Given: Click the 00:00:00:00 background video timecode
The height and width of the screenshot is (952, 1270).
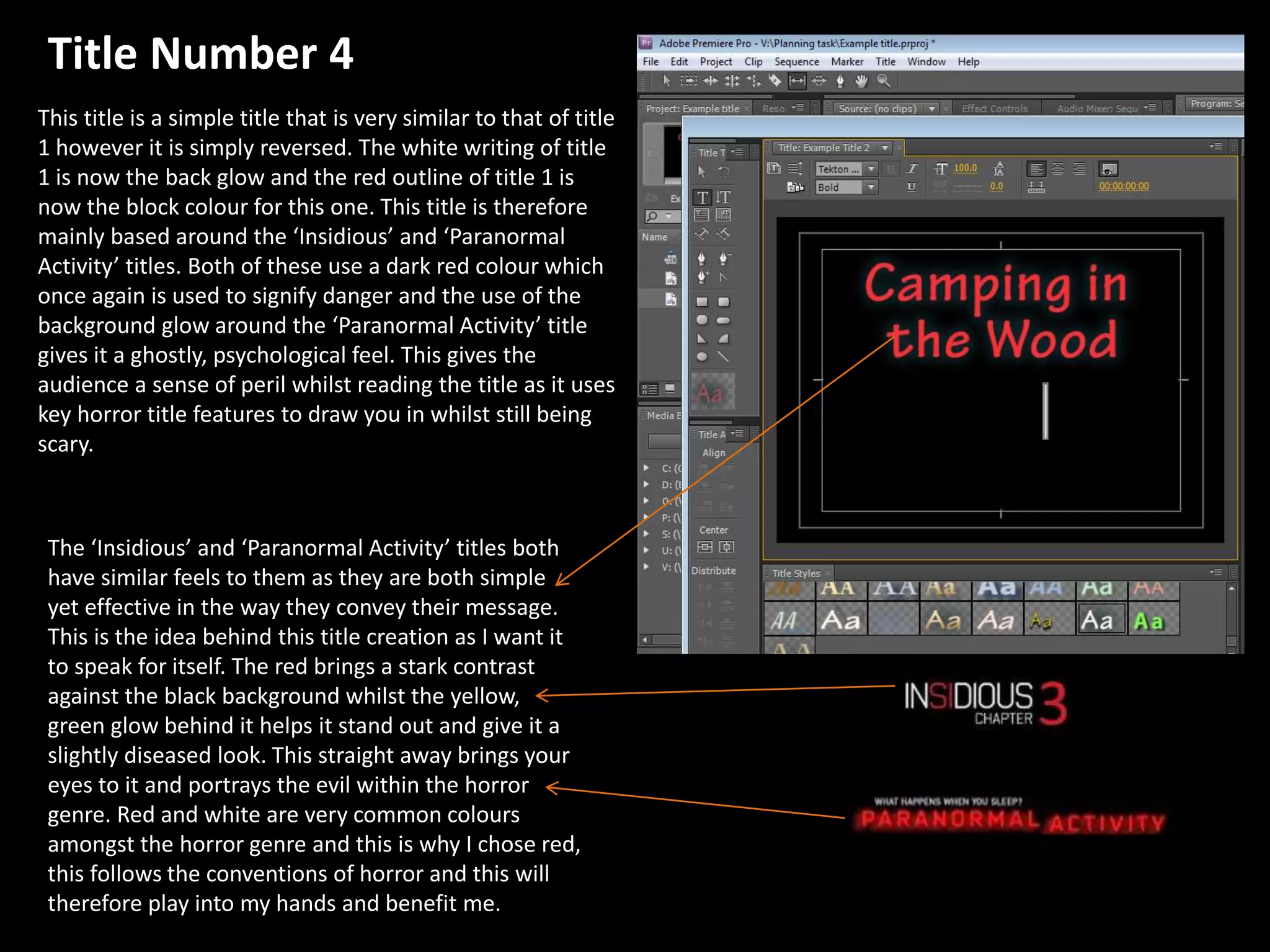Looking at the screenshot, I should (1124, 186).
